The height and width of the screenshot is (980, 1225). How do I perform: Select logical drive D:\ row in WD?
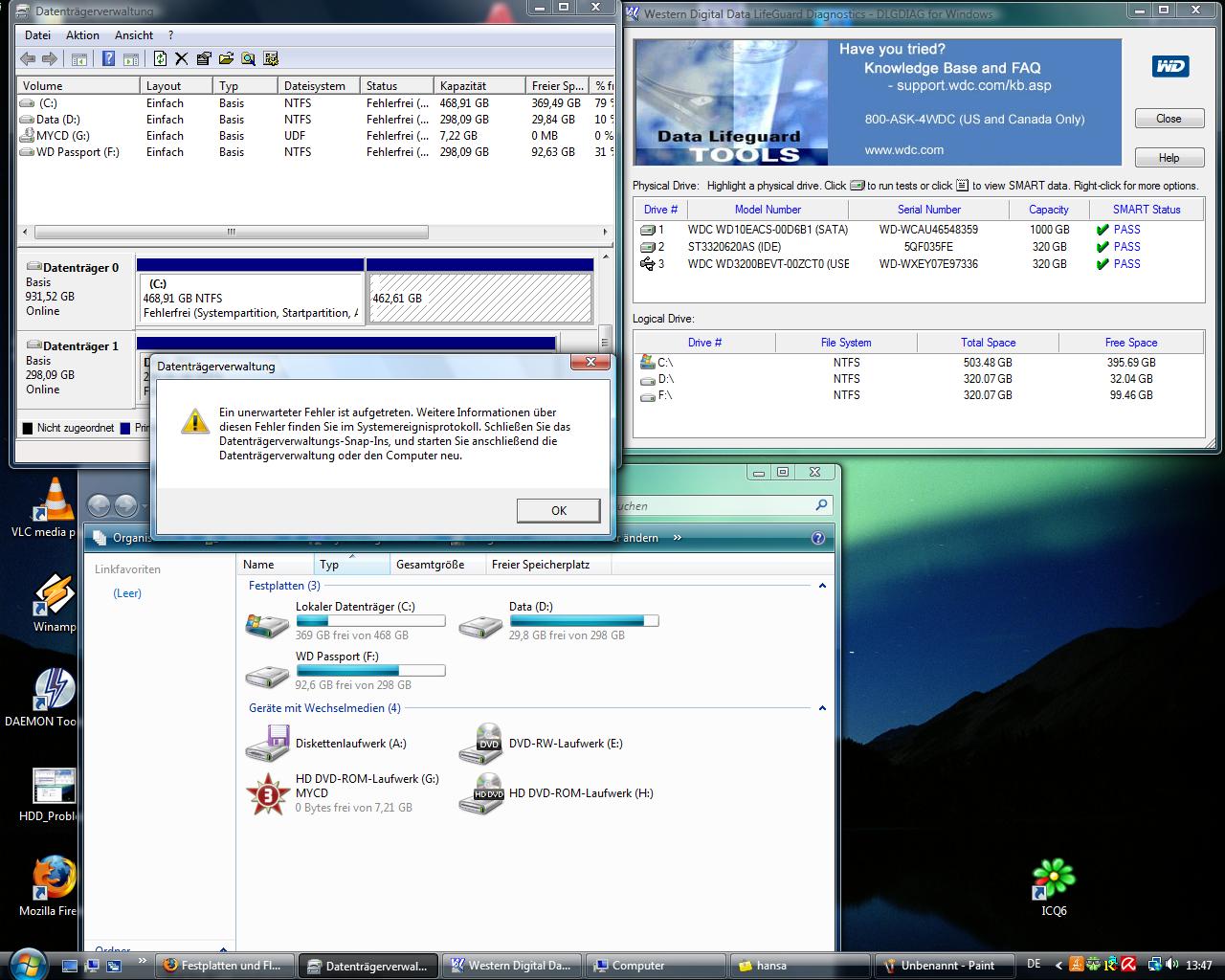pos(919,379)
